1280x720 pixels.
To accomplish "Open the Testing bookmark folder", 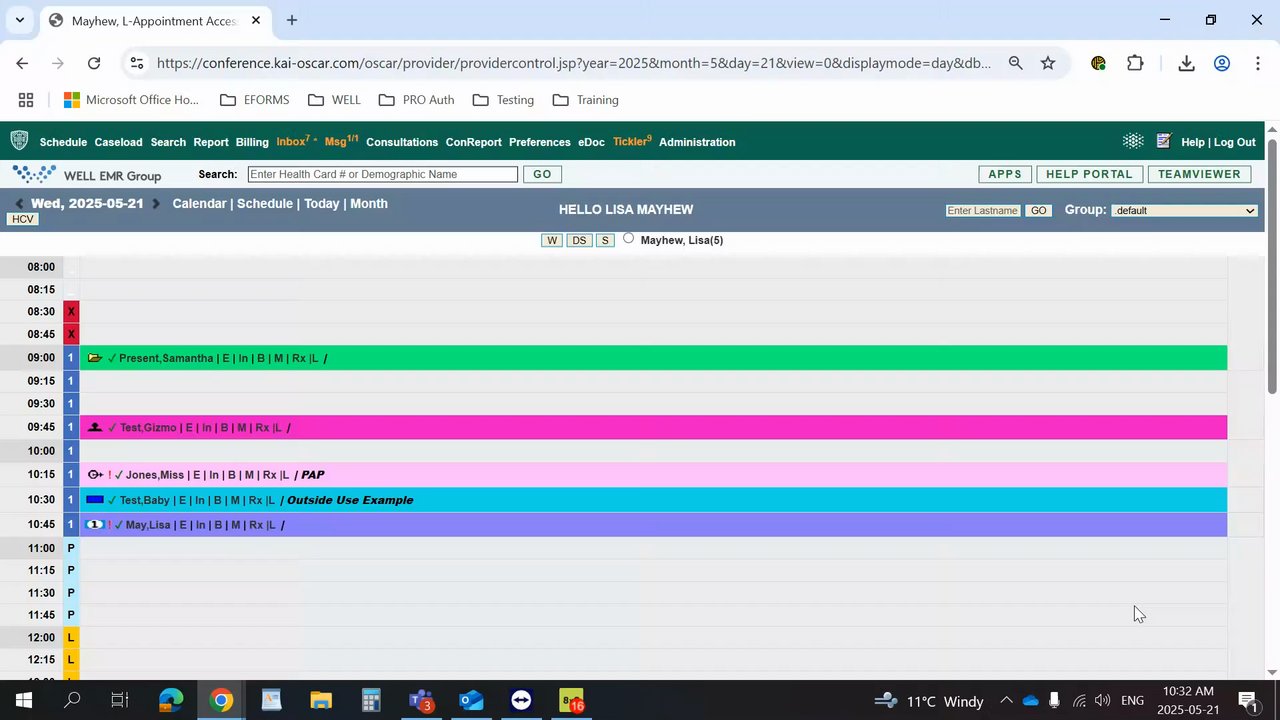I will coord(503,100).
